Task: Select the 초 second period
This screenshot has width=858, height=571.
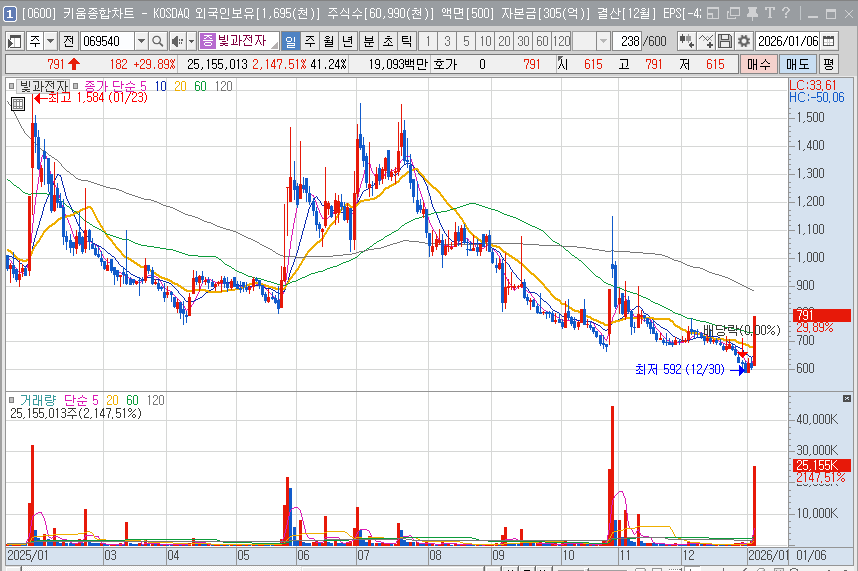Action: 388,41
